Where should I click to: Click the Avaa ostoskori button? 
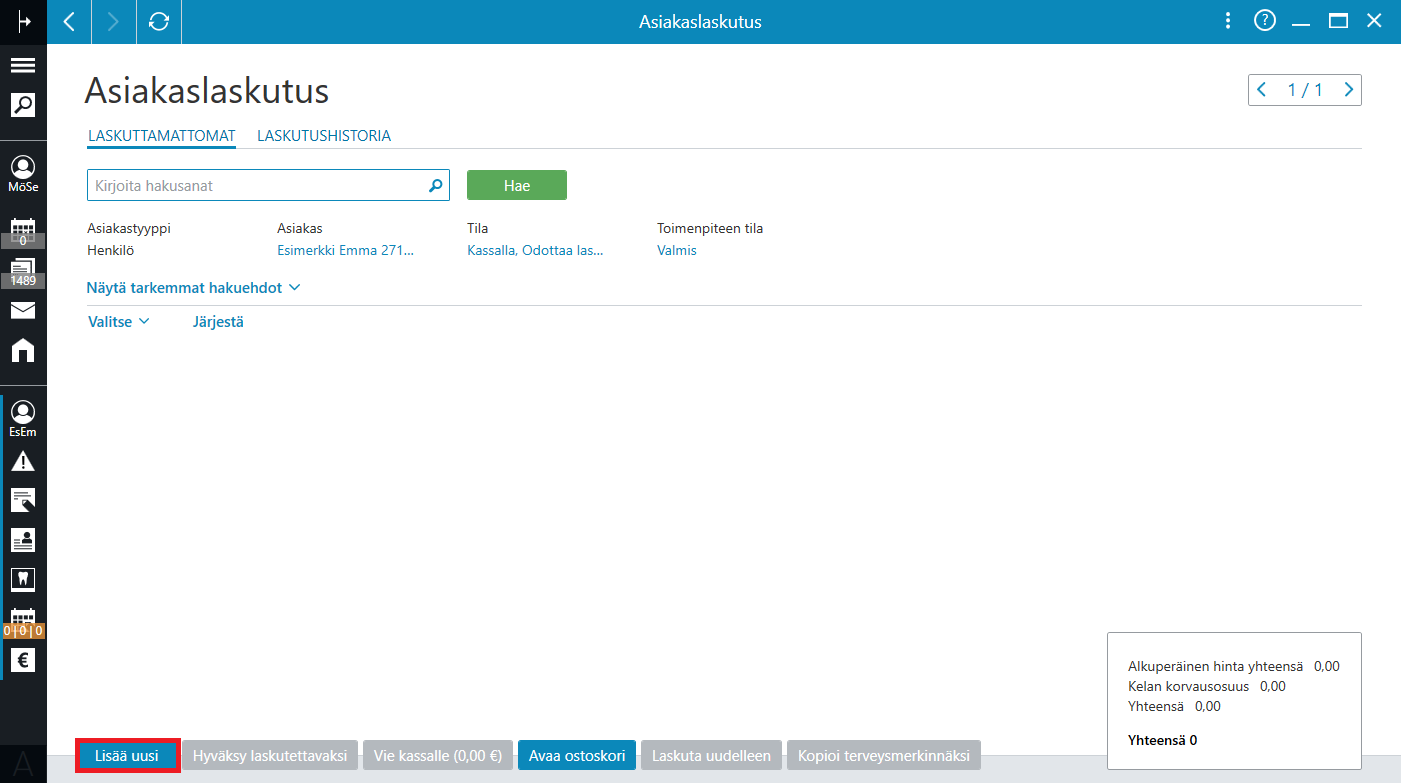click(x=577, y=756)
